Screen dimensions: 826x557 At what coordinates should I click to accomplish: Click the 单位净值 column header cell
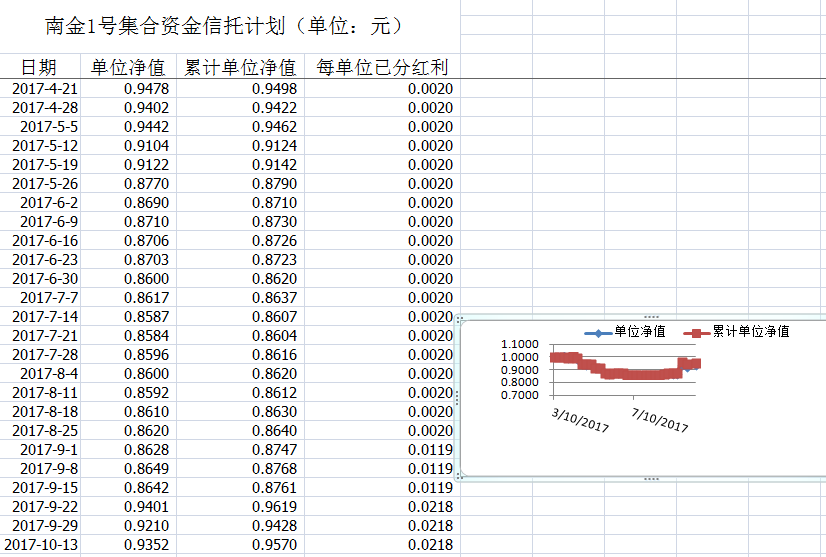coord(128,68)
